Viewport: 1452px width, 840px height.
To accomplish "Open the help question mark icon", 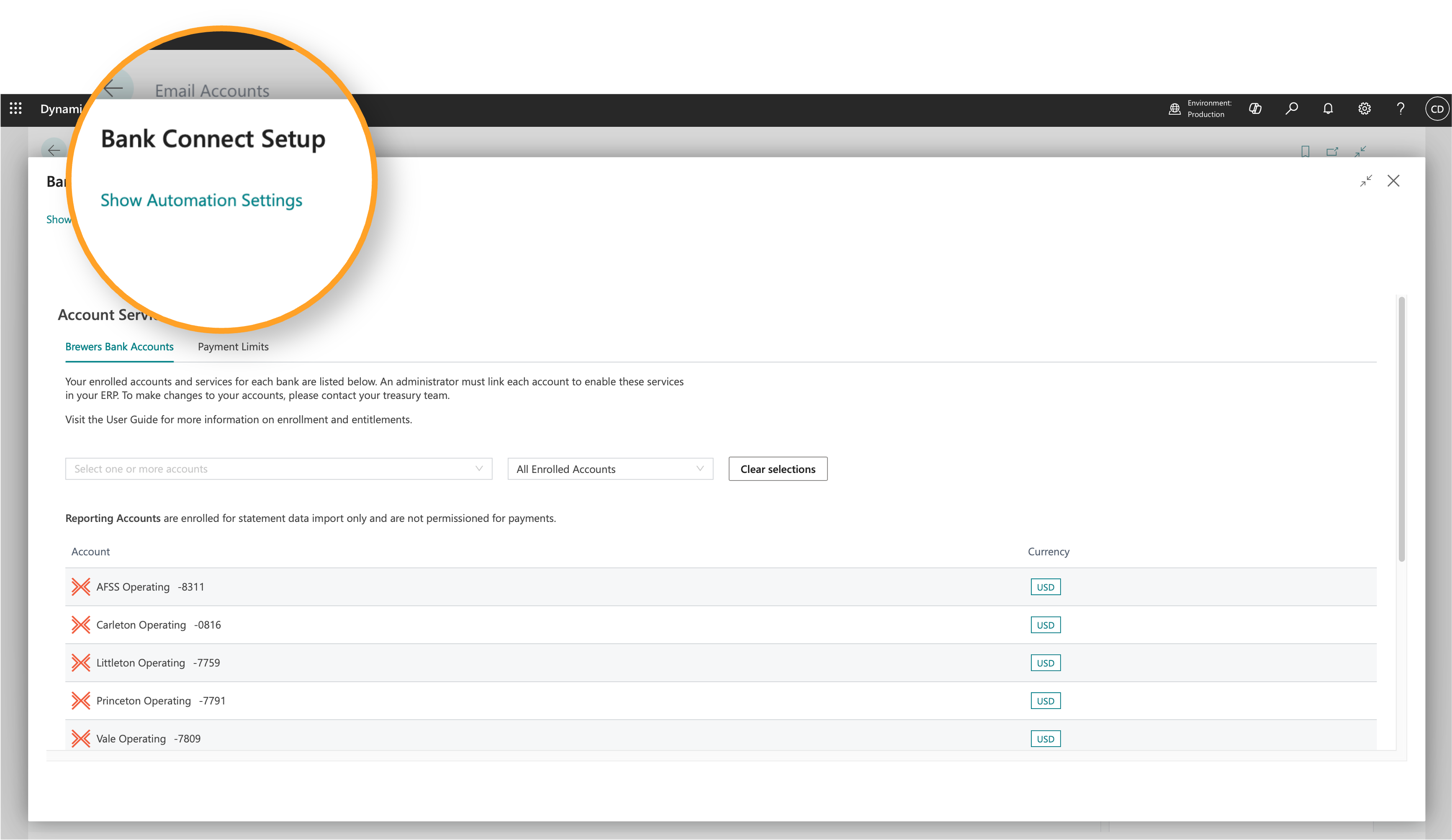I will click(1401, 108).
